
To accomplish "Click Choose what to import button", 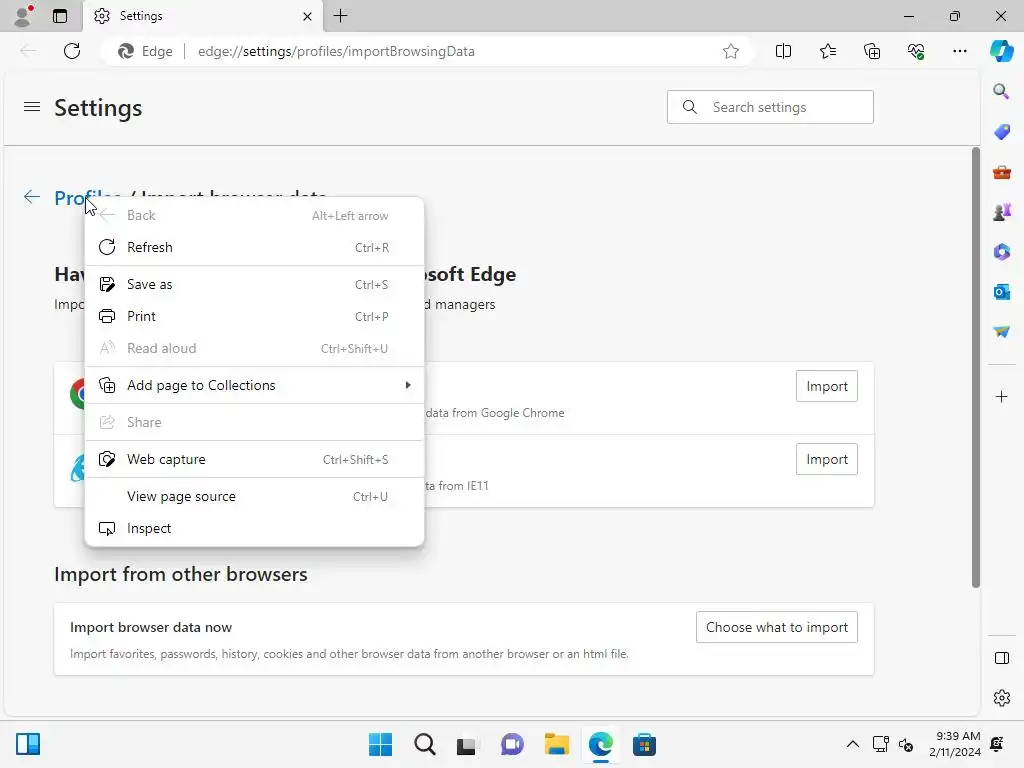I will [776, 628].
